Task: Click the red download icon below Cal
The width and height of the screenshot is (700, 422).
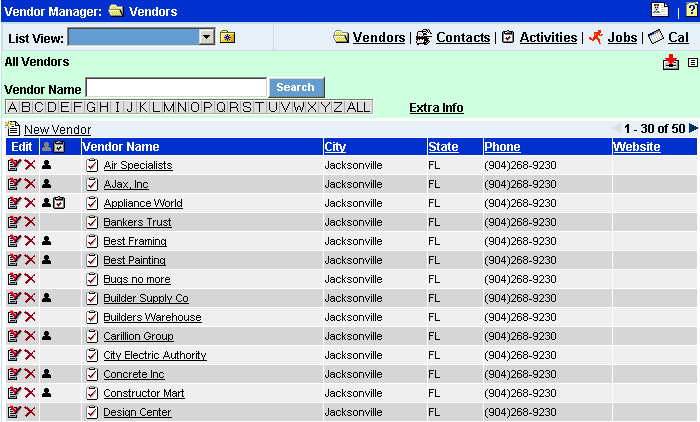Action: (x=670, y=63)
